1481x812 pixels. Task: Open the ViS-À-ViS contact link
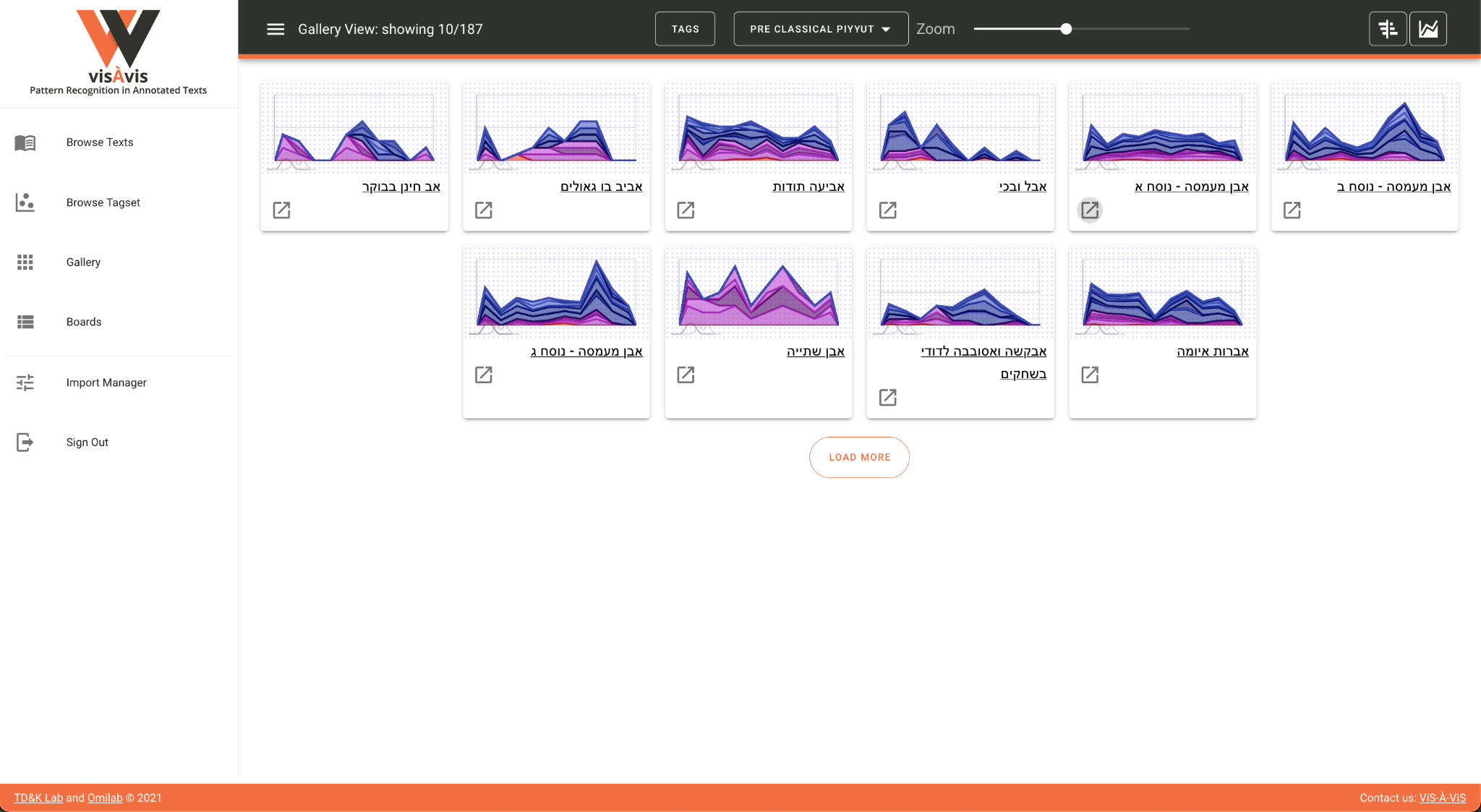tap(1442, 798)
